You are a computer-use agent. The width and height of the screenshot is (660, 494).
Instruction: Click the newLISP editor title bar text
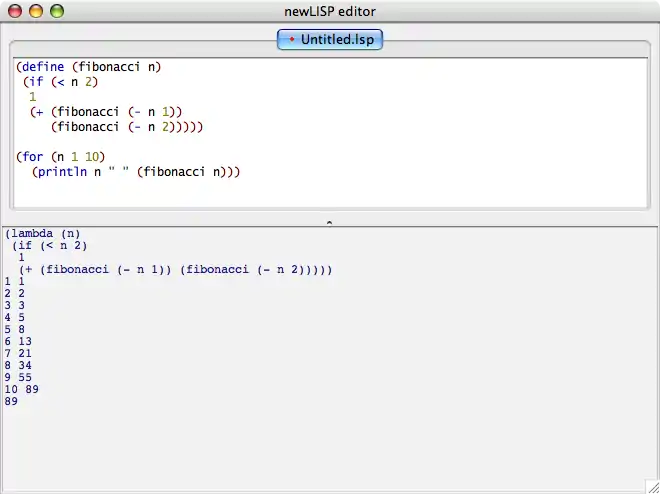[x=329, y=11]
